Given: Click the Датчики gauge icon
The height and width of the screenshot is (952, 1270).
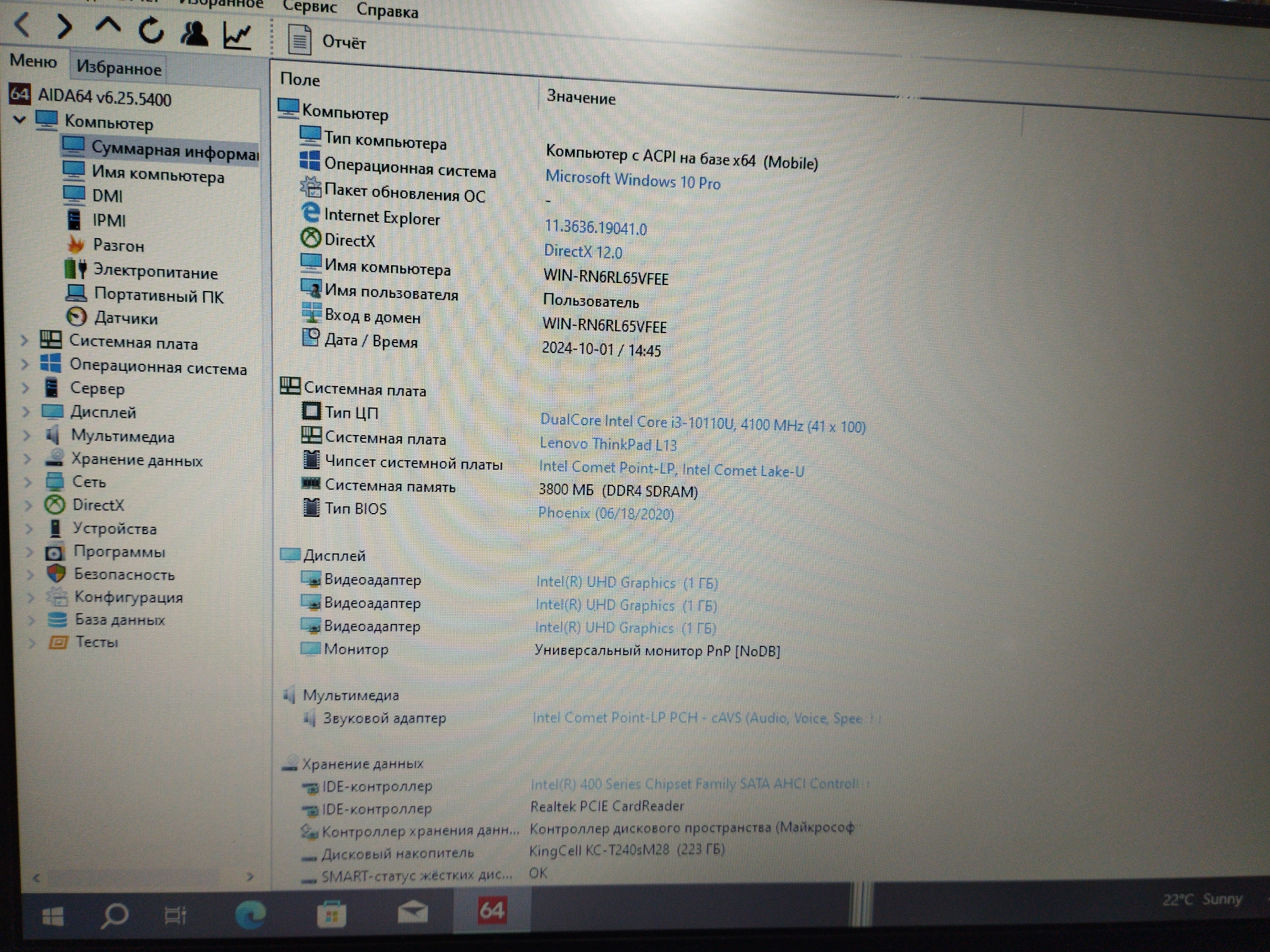Looking at the screenshot, I should 77,317.
